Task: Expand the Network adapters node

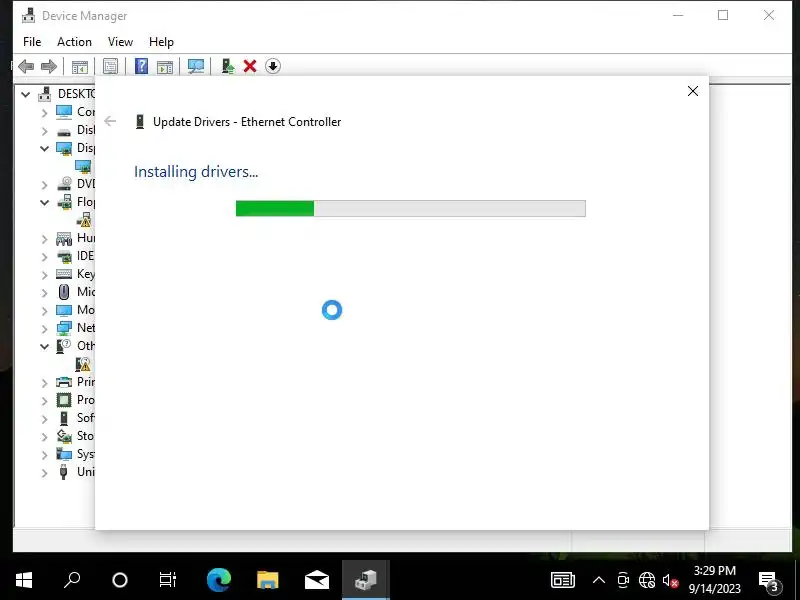Action: [x=44, y=329]
